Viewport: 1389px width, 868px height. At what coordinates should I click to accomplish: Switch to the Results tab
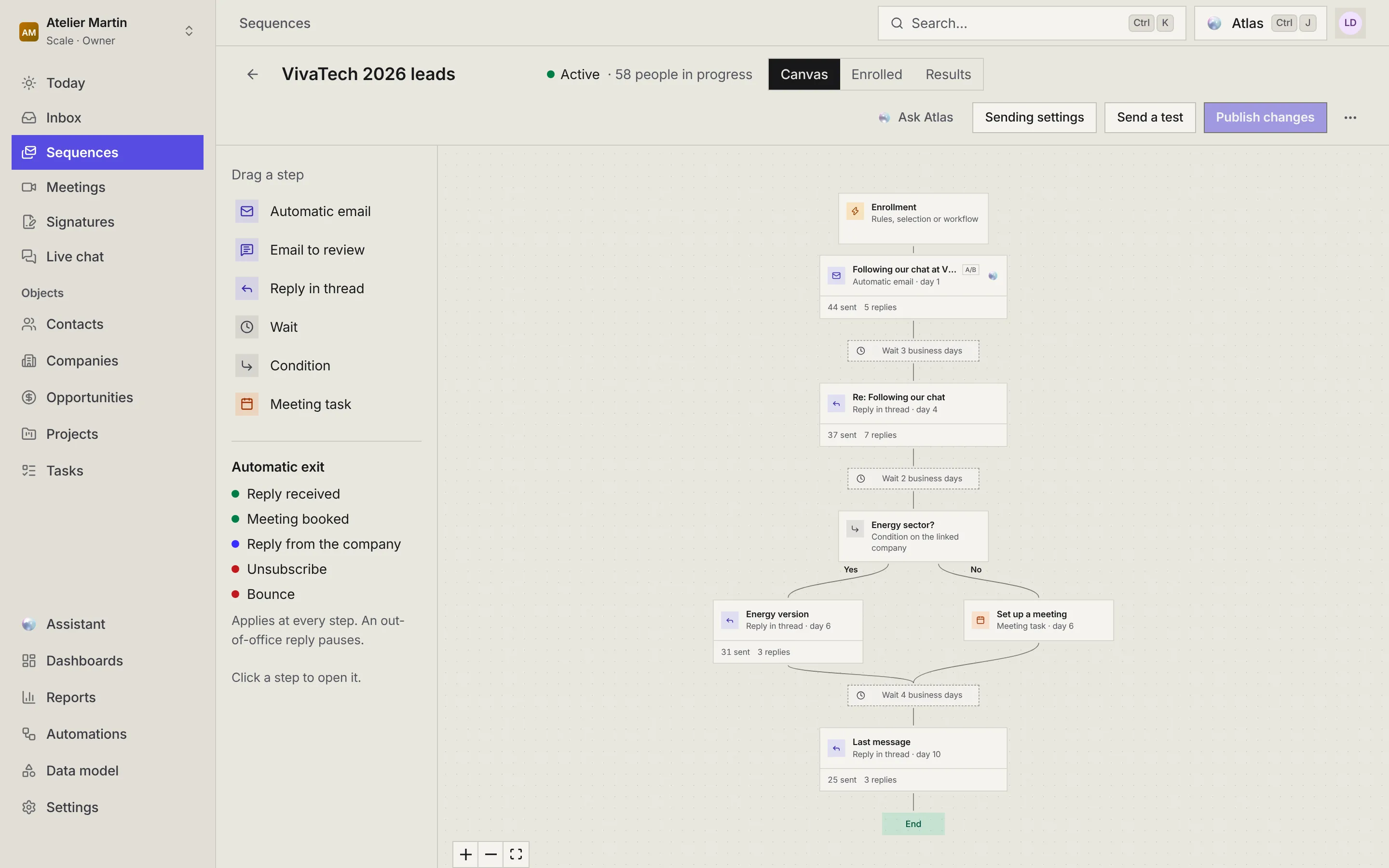click(948, 74)
